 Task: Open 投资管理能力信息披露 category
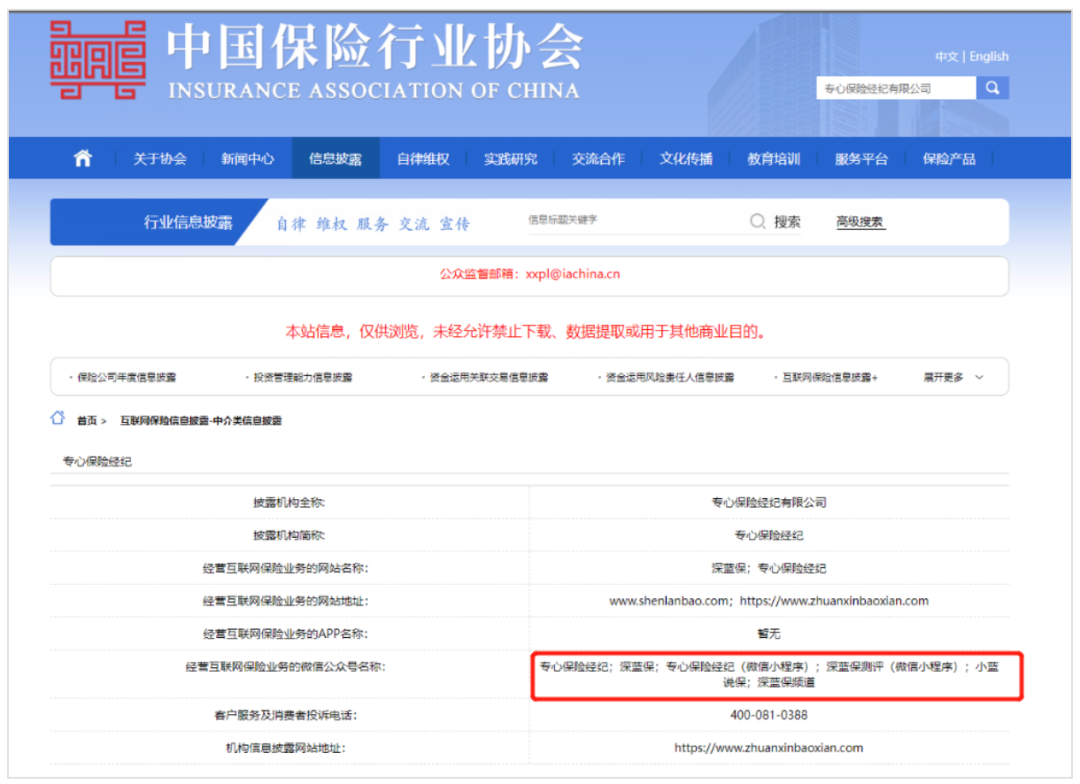303,378
